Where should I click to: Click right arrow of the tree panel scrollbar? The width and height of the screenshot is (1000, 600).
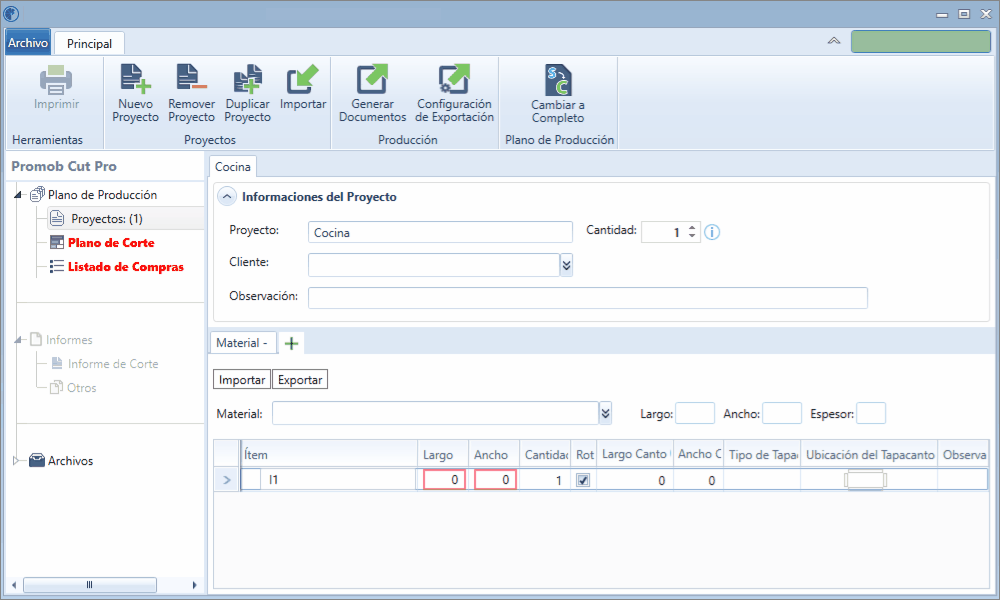point(195,585)
